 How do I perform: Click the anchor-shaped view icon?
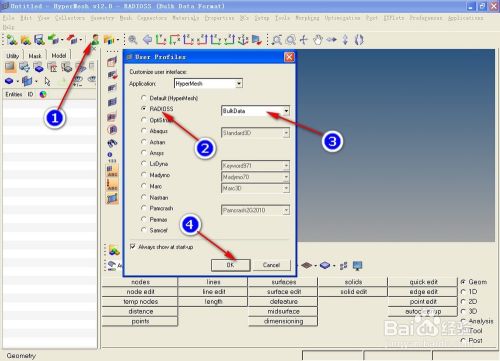click(x=243, y=40)
